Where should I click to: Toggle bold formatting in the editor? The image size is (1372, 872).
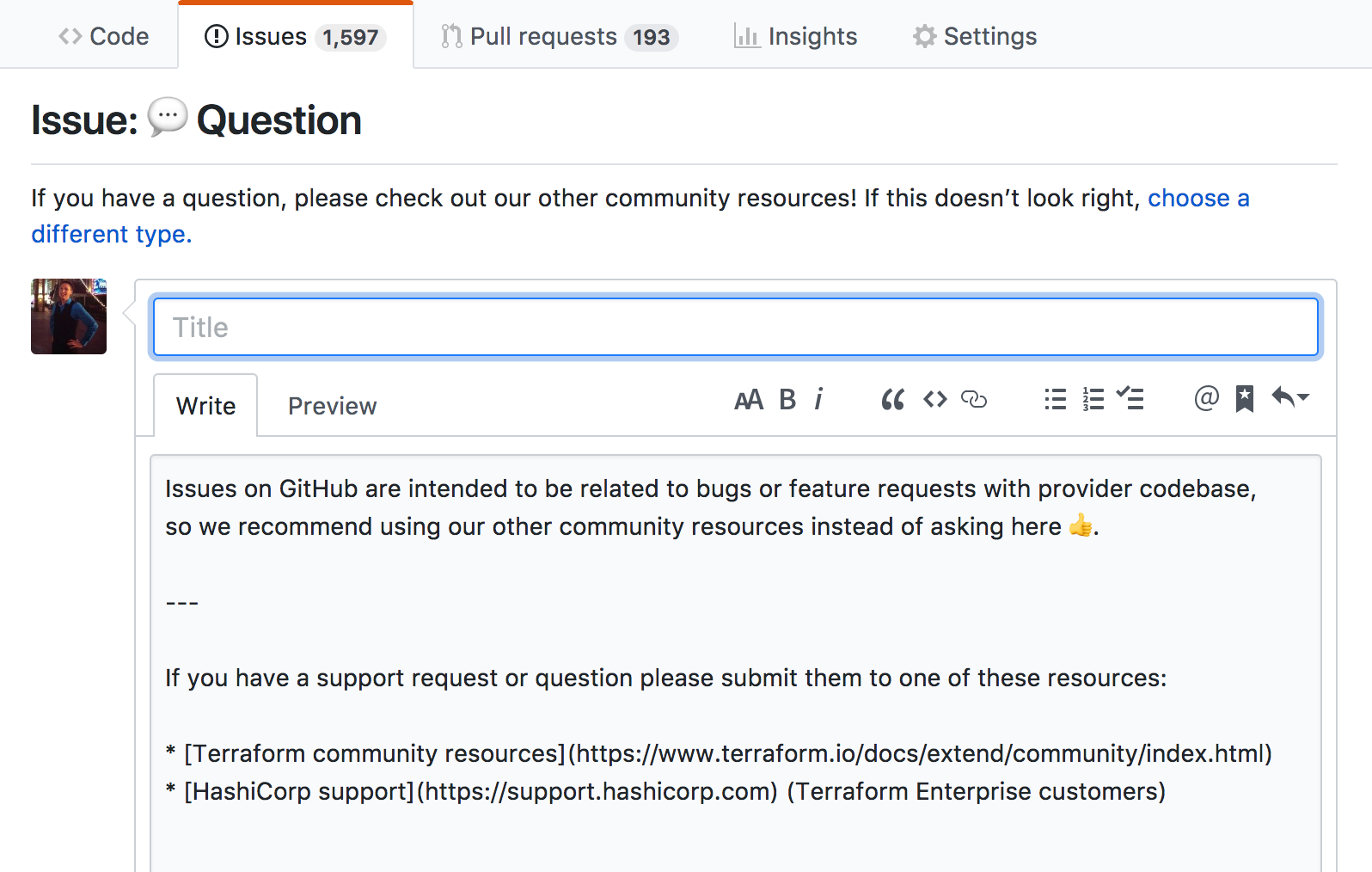pyautogui.click(x=787, y=400)
